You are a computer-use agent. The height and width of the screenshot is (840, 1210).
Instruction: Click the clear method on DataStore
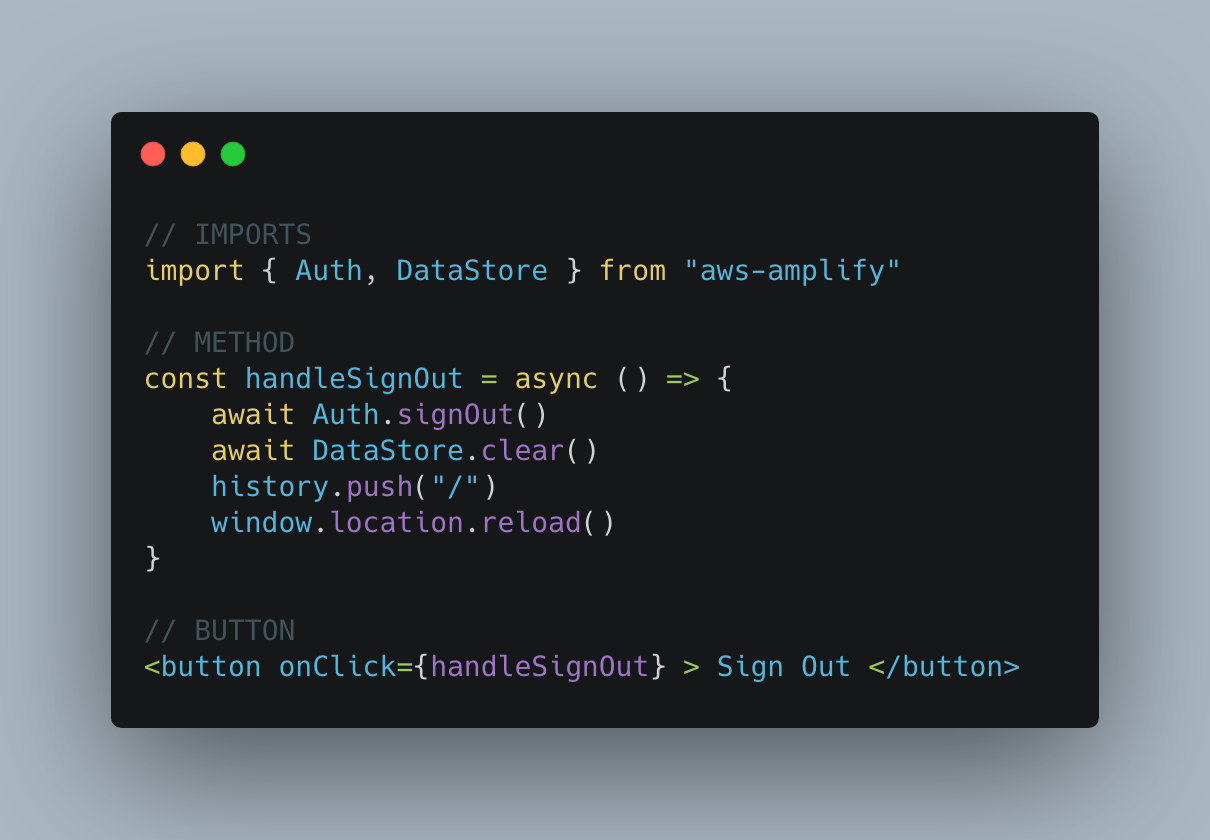click(x=522, y=451)
